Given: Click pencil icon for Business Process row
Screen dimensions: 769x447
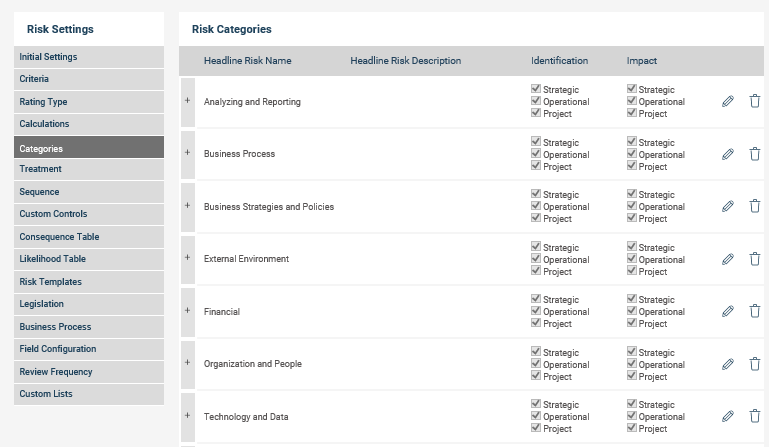Looking at the screenshot, I should (728, 154).
